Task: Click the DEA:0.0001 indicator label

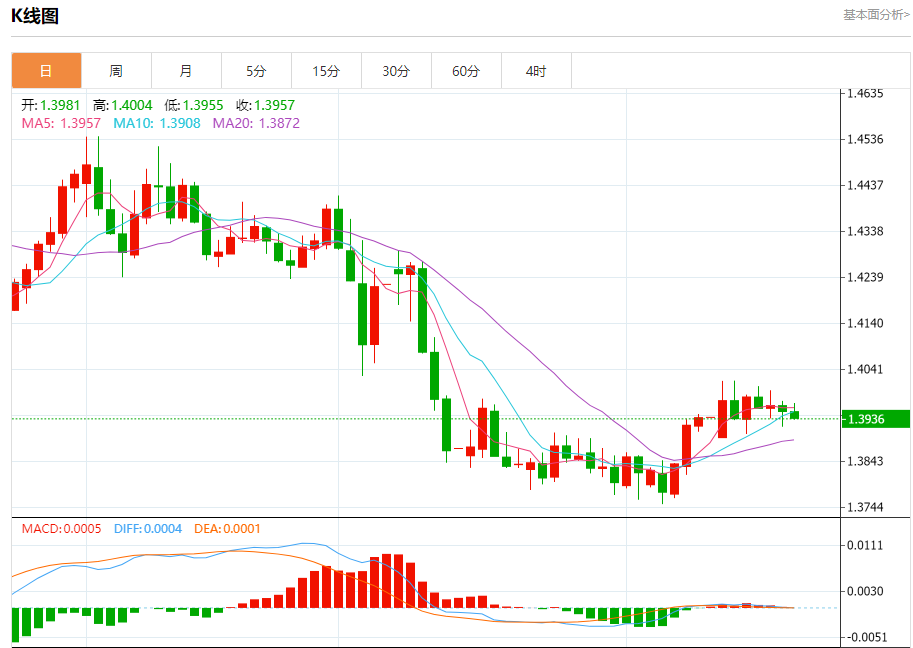Action: (227, 529)
